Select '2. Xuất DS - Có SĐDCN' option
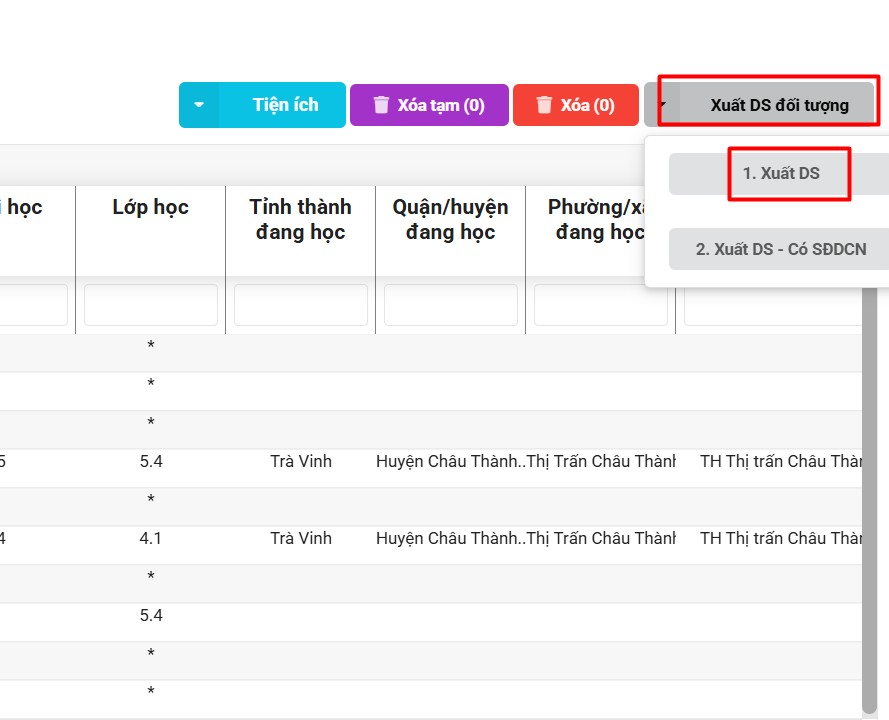The width and height of the screenshot is (889, 720). click(x=781, y=249)
